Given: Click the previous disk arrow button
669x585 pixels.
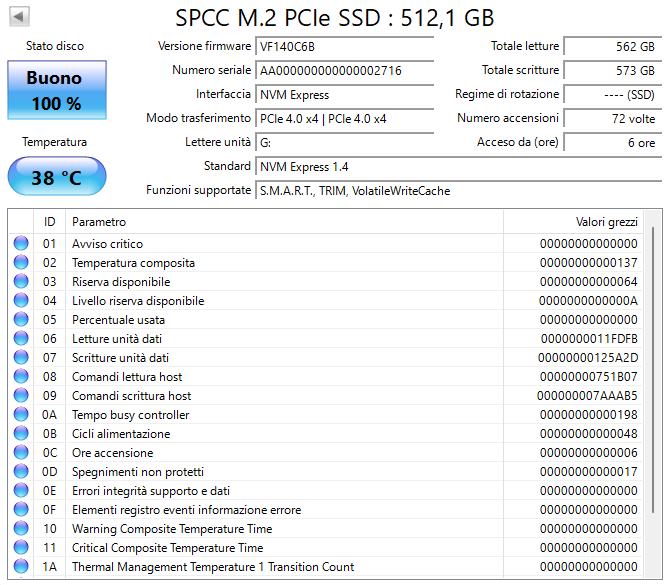Looking at the screenshot, I should [19, 17].
